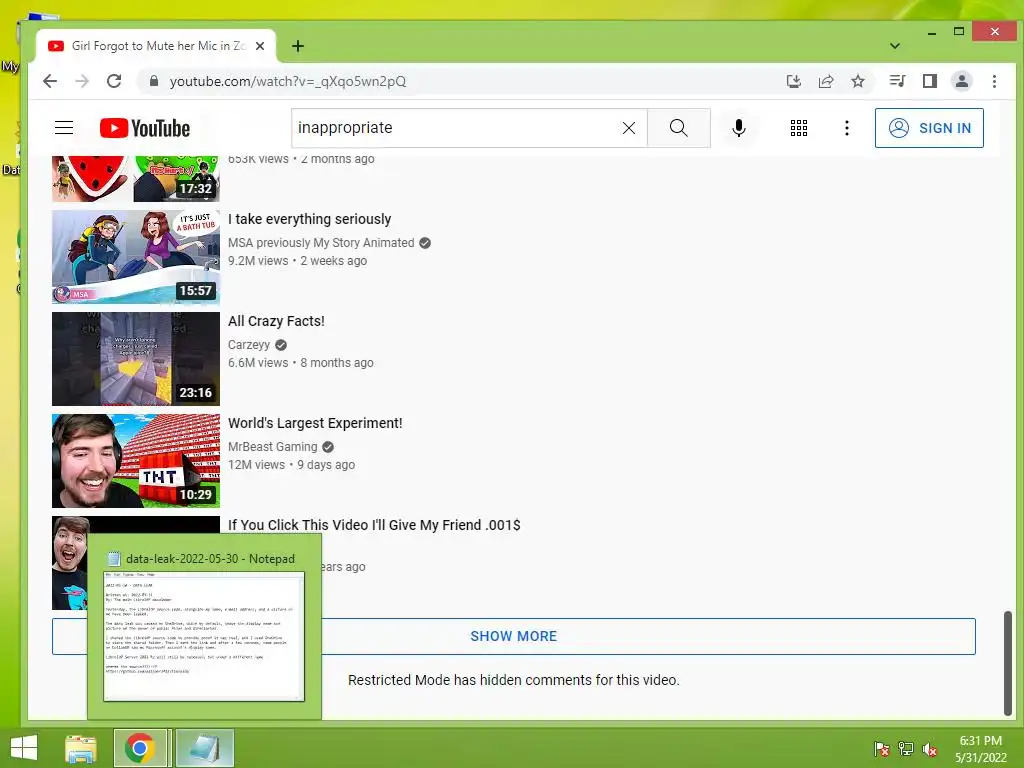Bookmark this tab with the star icon
Image resolution: width=1024 pixels, height=768 pixels.
(x=857, y=81)
